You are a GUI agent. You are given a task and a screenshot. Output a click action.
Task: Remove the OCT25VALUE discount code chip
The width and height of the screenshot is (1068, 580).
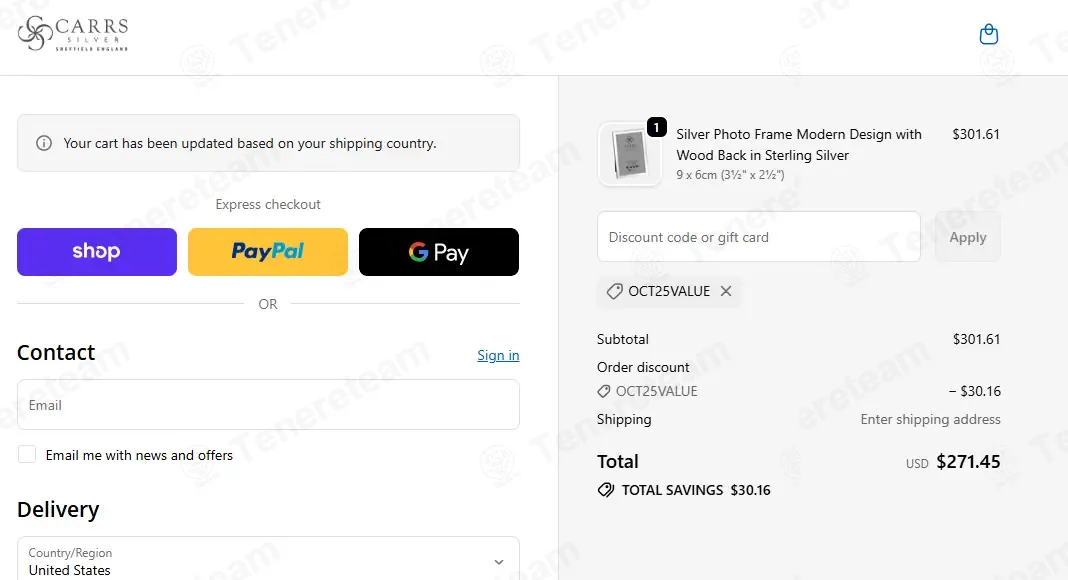pos(726,291)
